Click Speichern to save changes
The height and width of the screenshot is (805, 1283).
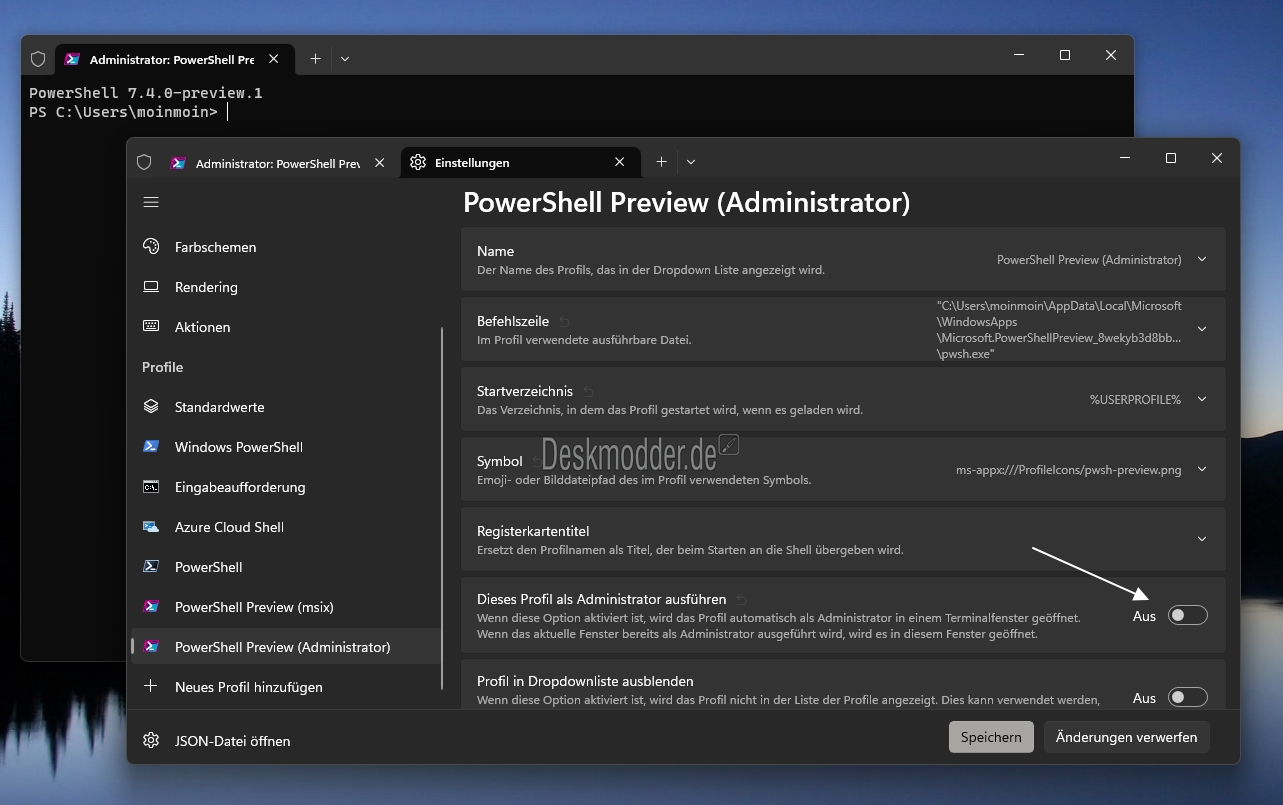click(991, 737)
